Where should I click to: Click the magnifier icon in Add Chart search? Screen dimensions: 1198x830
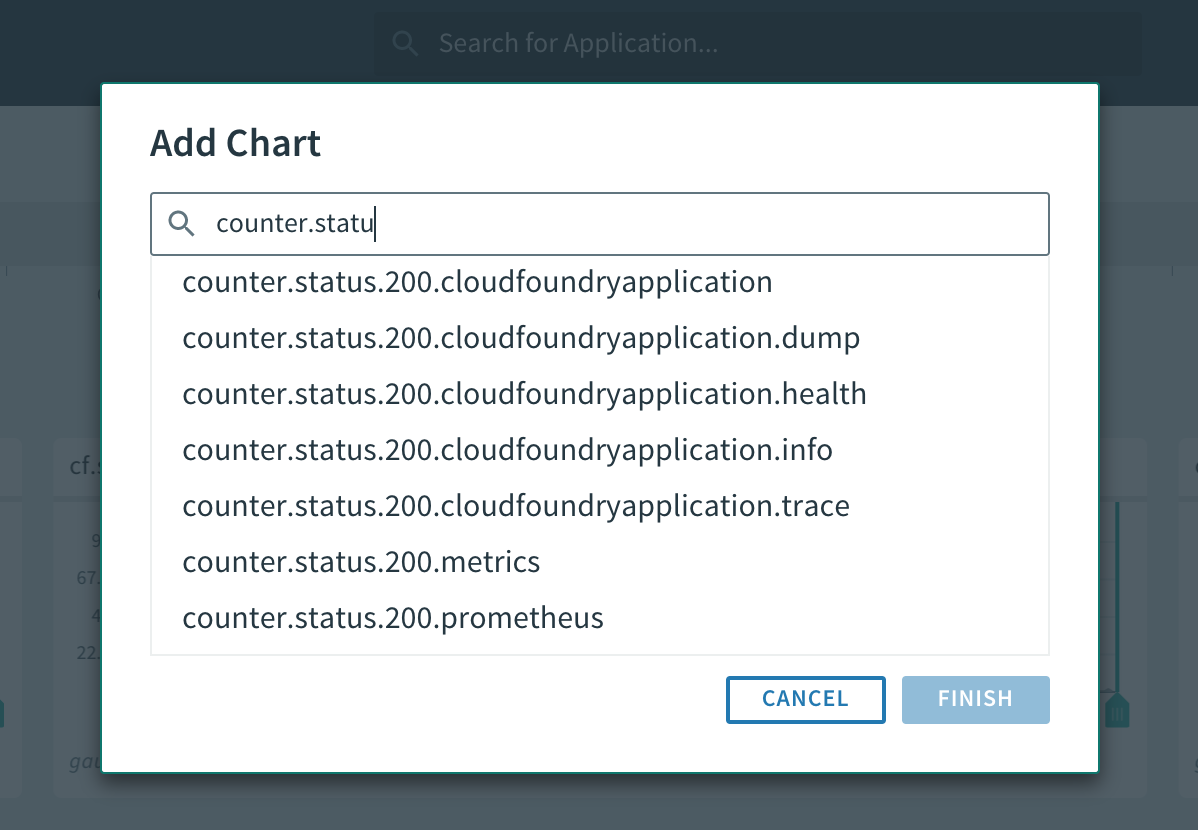[181, 224]
